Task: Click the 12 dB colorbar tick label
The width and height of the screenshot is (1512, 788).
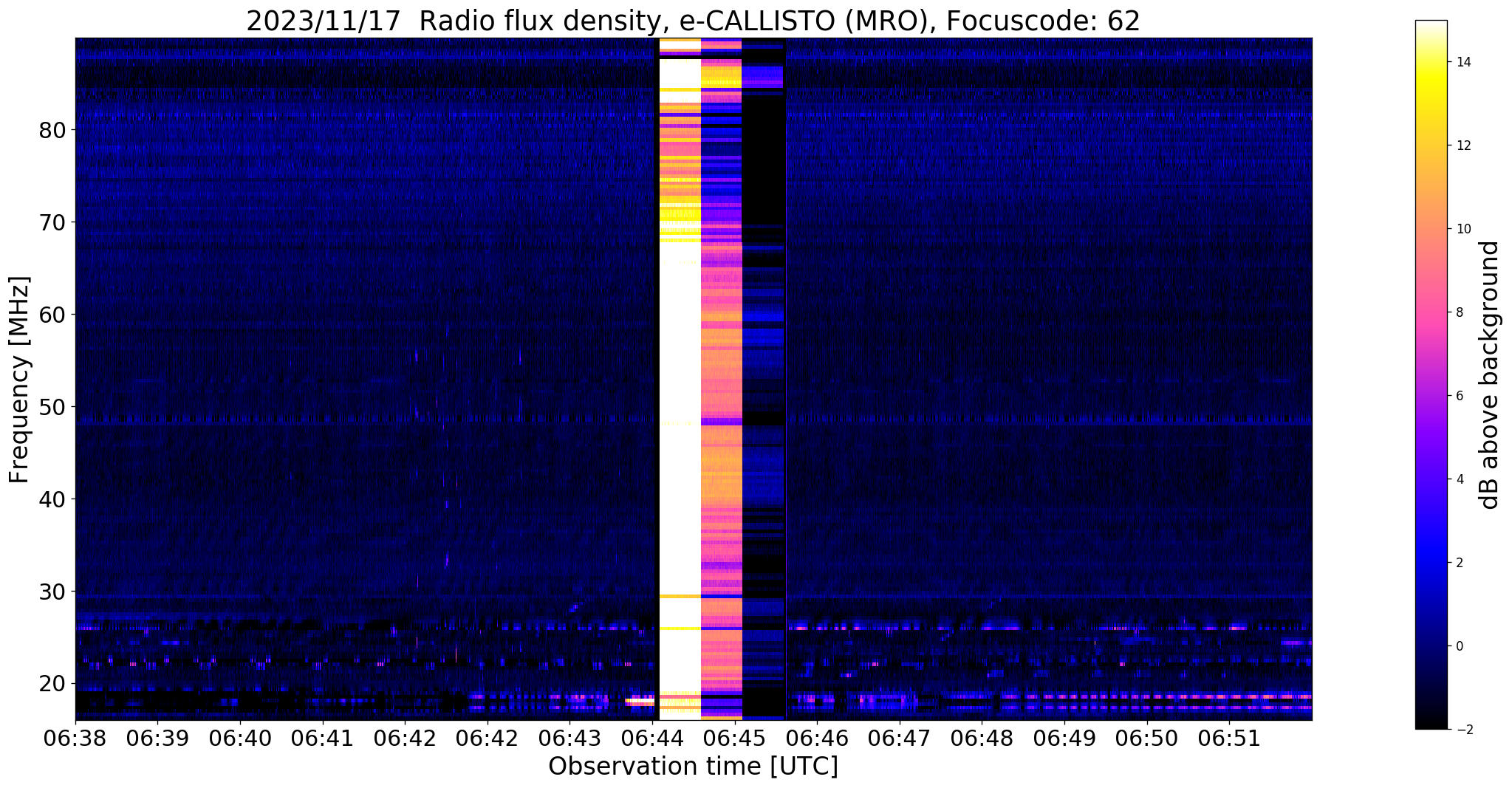Action: [x=1463, y=145]
